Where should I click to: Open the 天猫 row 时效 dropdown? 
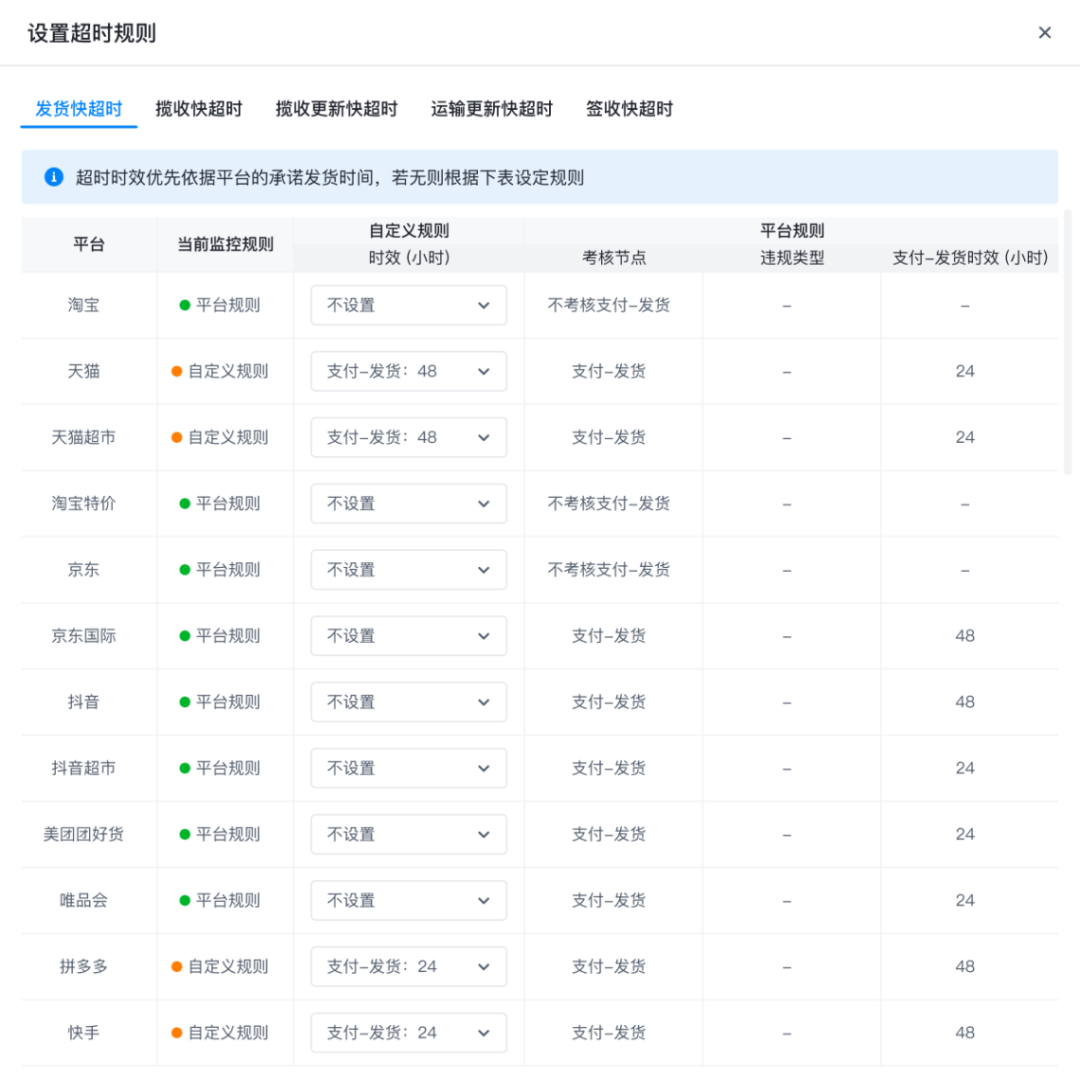pos(408,371)
